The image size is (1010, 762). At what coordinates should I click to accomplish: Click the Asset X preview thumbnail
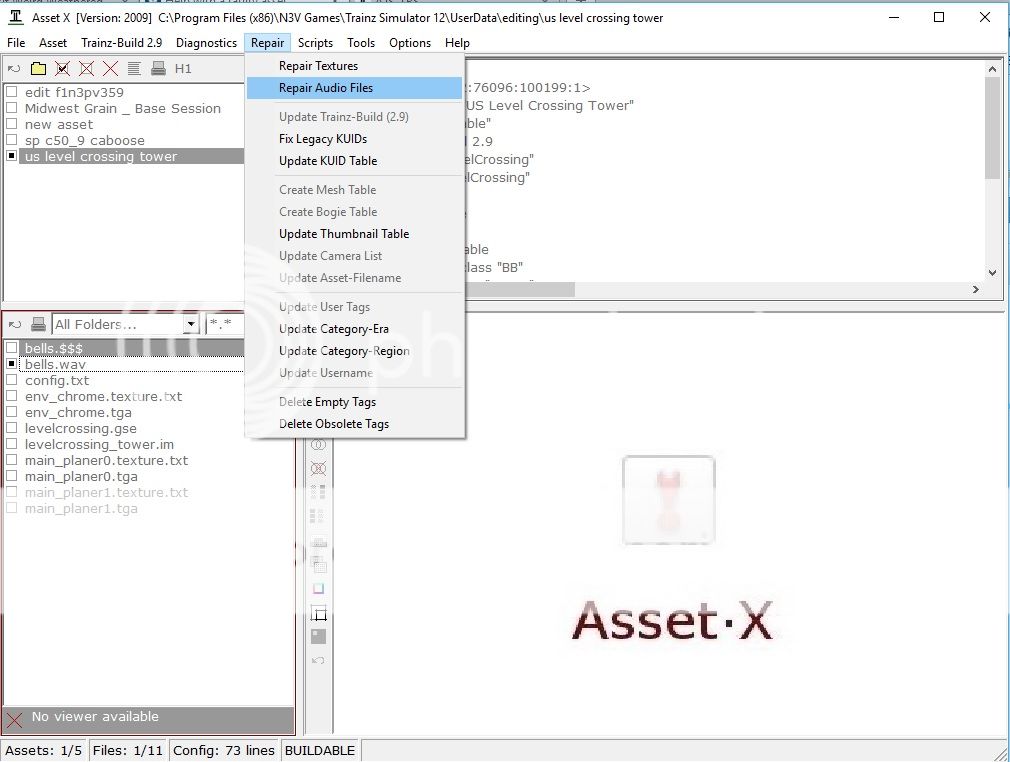[669, 500]
